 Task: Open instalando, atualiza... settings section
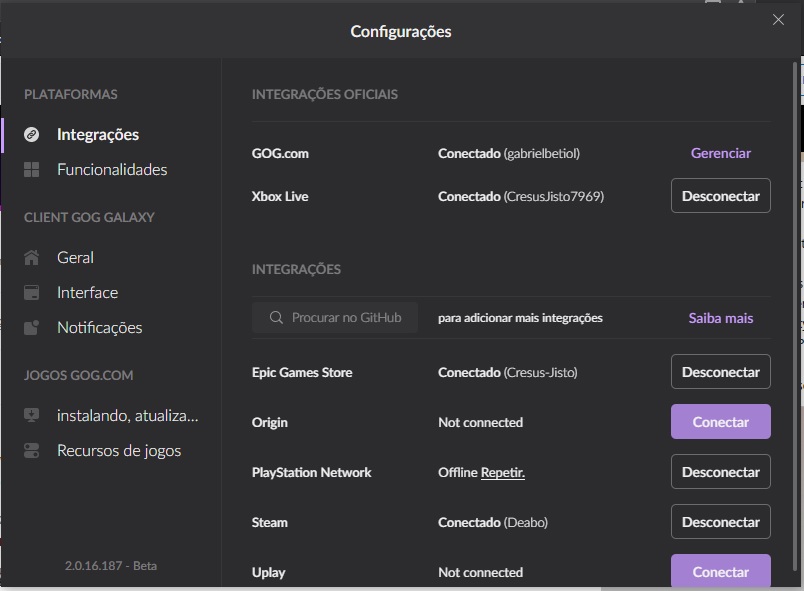click(x=127, y=415)
